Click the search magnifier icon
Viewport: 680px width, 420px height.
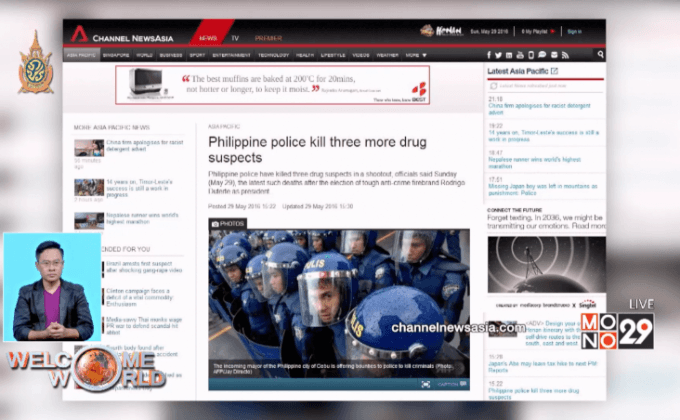pyautogui.click(x=601, y=55)
